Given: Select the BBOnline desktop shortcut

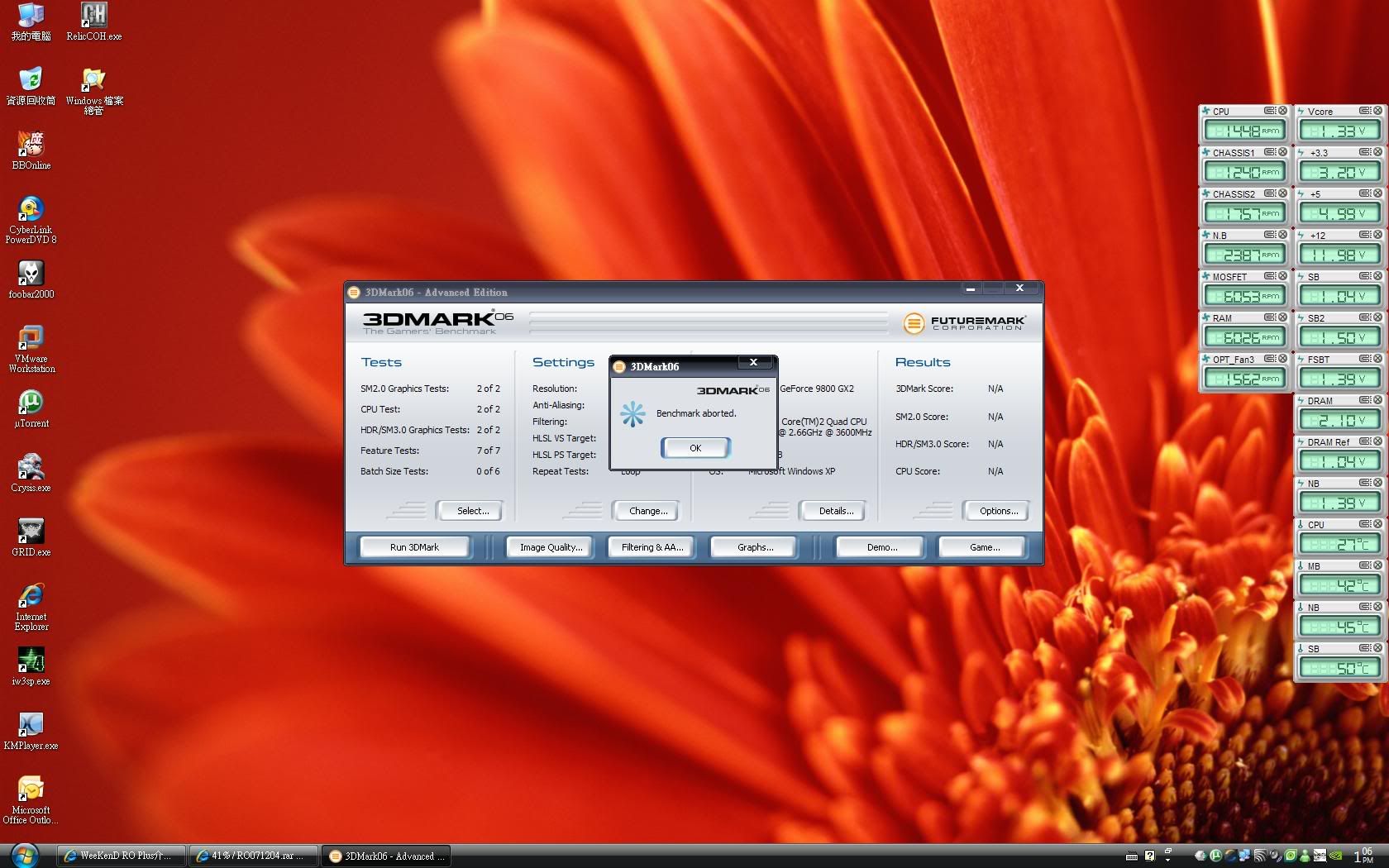Looking at the screenshot, I should click(x=31, y=151).
